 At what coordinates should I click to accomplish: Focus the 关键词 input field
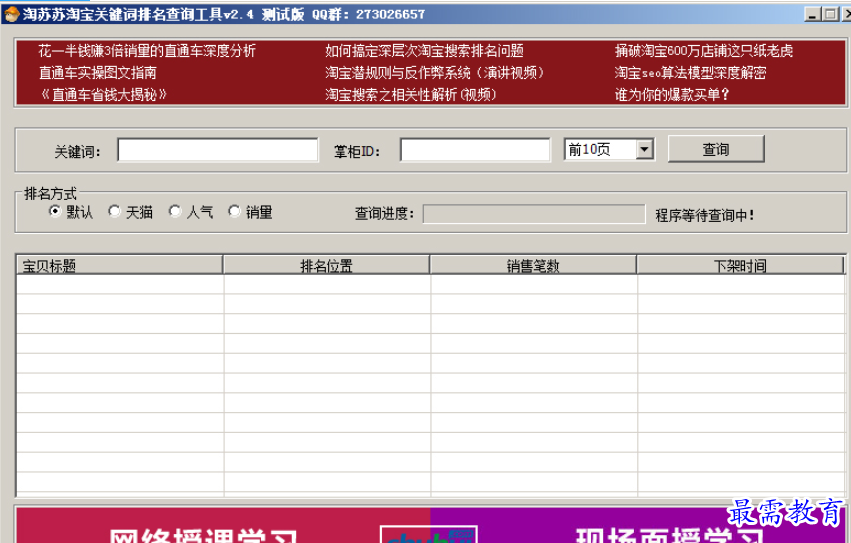(218, 150)
